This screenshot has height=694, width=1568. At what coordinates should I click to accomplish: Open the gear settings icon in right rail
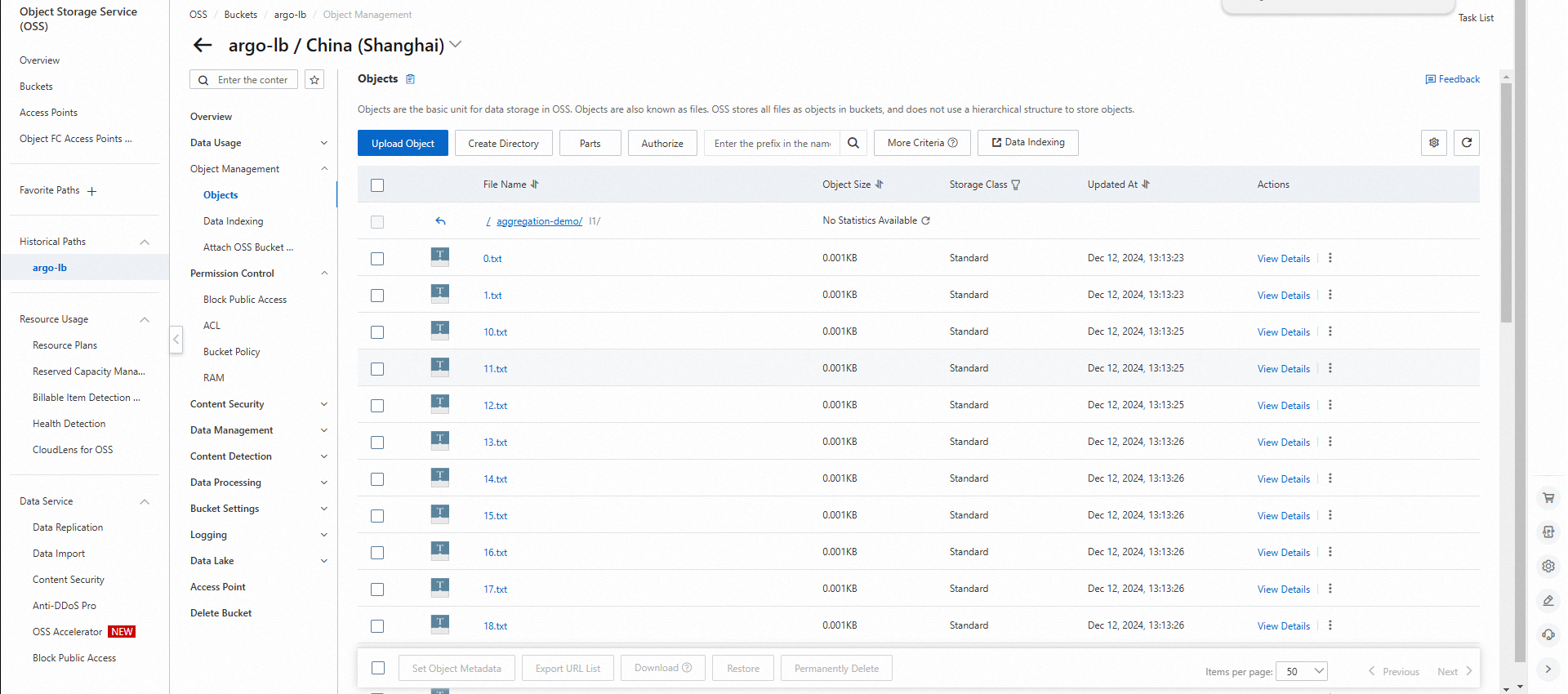click(1548, 566)
